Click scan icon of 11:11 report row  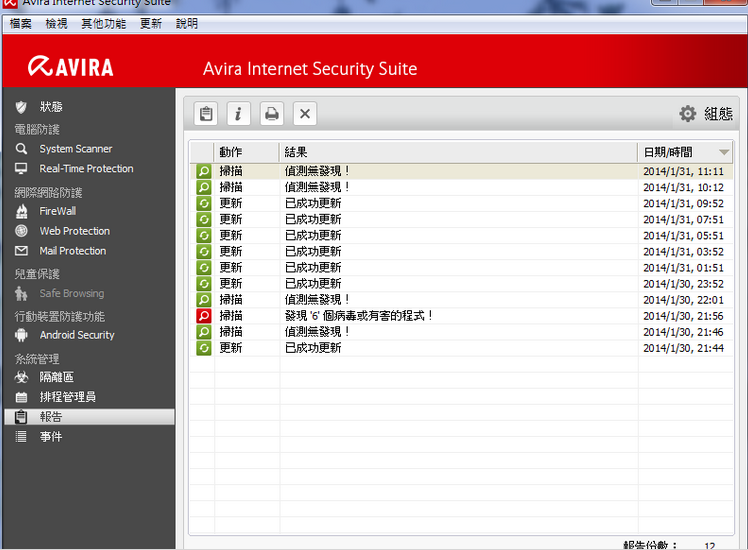(x=204, y=171)
